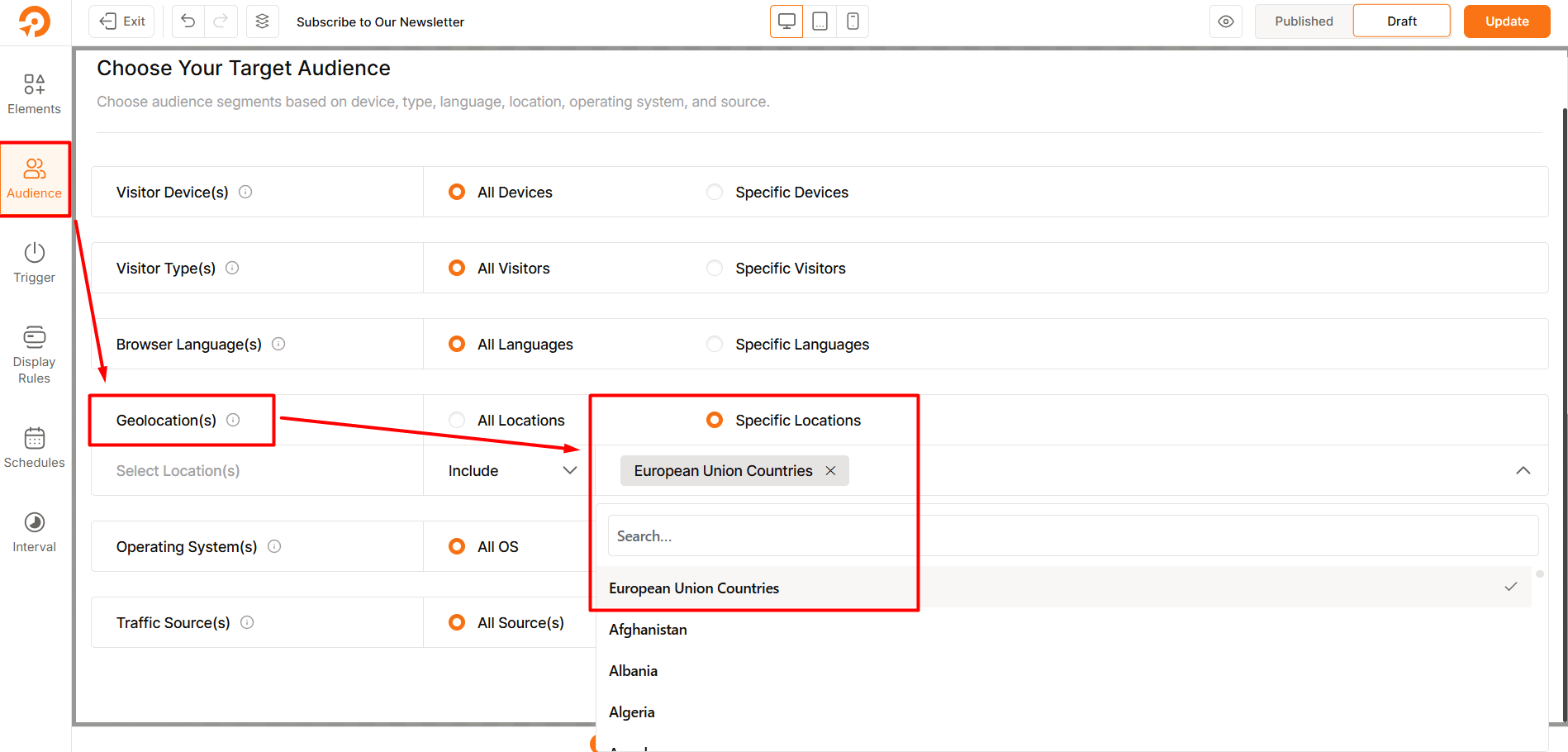
Task: Choose Afghanistan from the location list
Action: coord(1064,629)
